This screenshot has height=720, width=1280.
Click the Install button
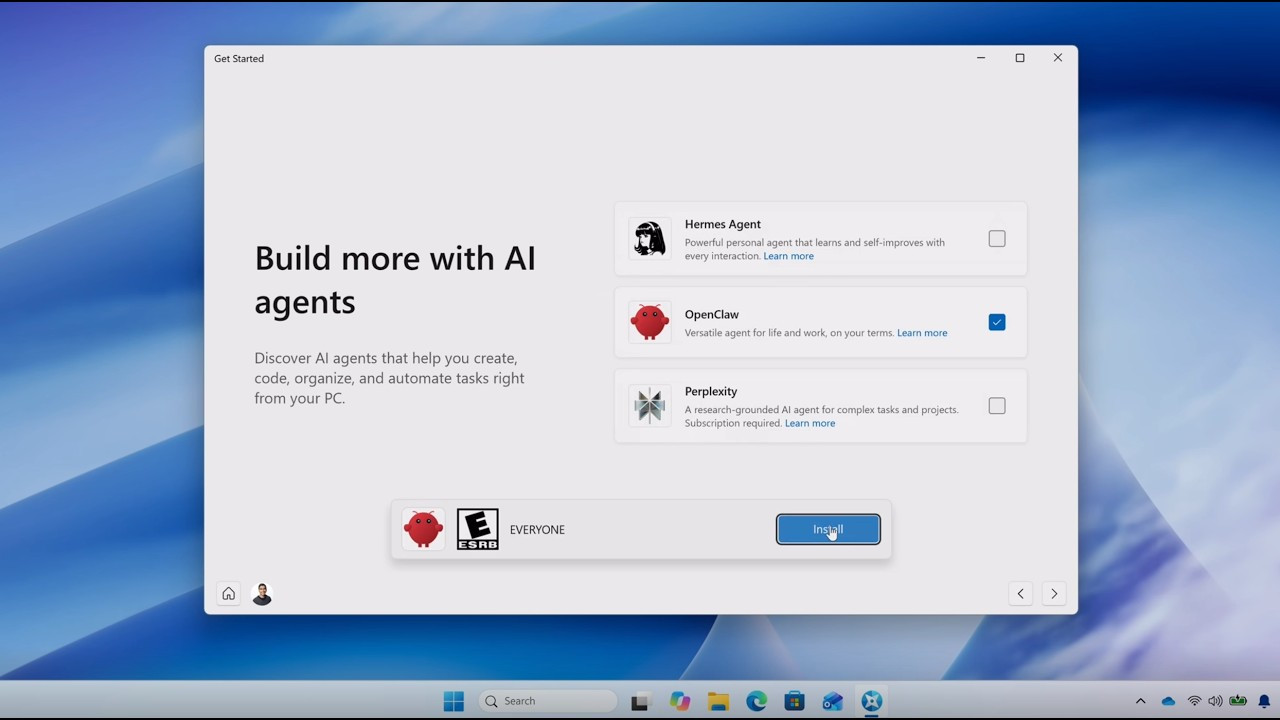point(828,529)
